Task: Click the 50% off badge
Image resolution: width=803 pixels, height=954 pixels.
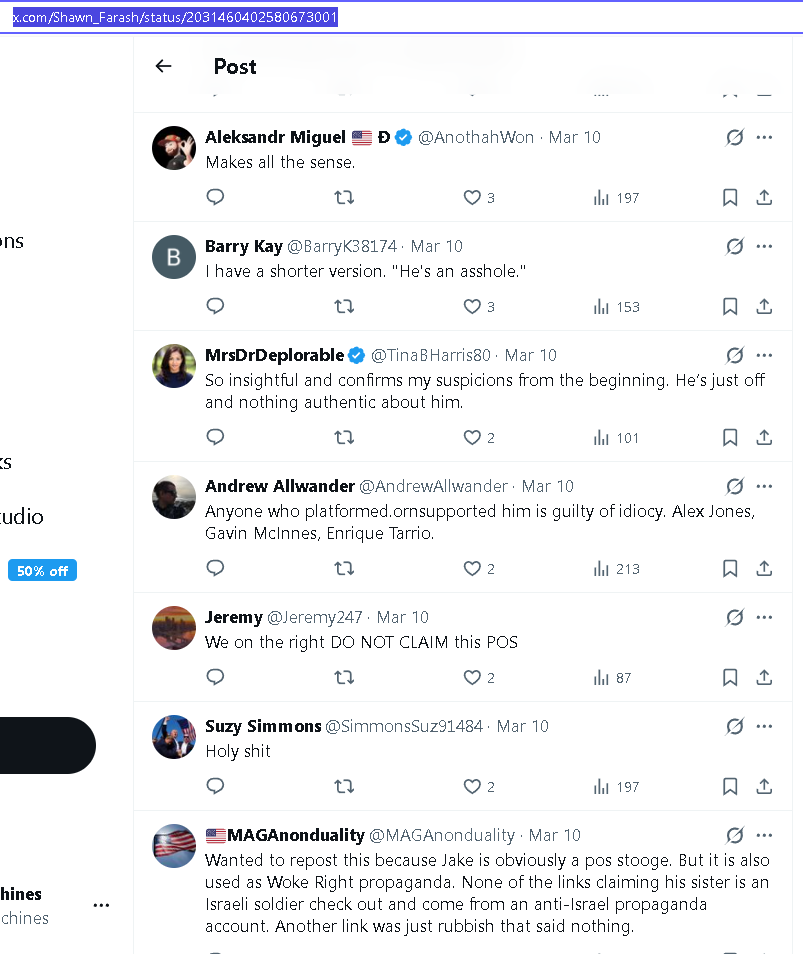Action: pyautogui.click(x=42, y=571)
